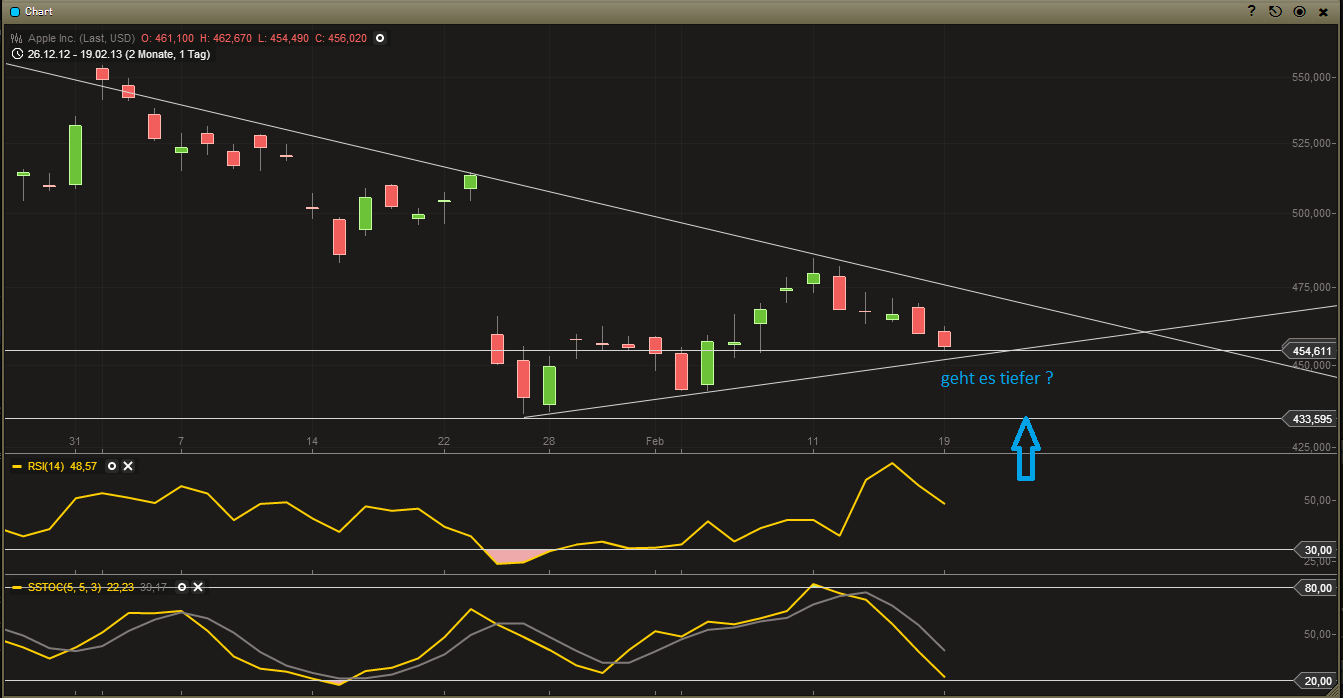Select the blue up arrow annotation
This screenshot has width=1343, height=698.
[1026, 448]
